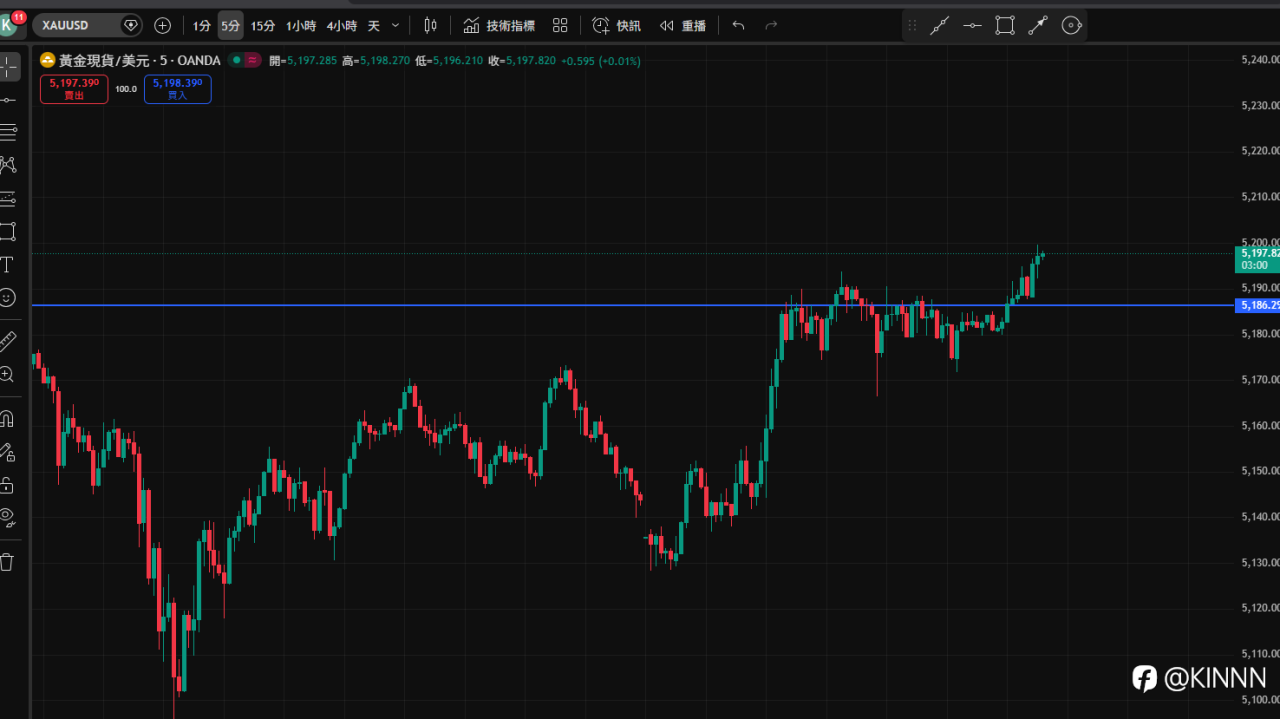Switch to the 15分 timeframe
Viewport: 1280px width, 719px height.
click(263, 26)
